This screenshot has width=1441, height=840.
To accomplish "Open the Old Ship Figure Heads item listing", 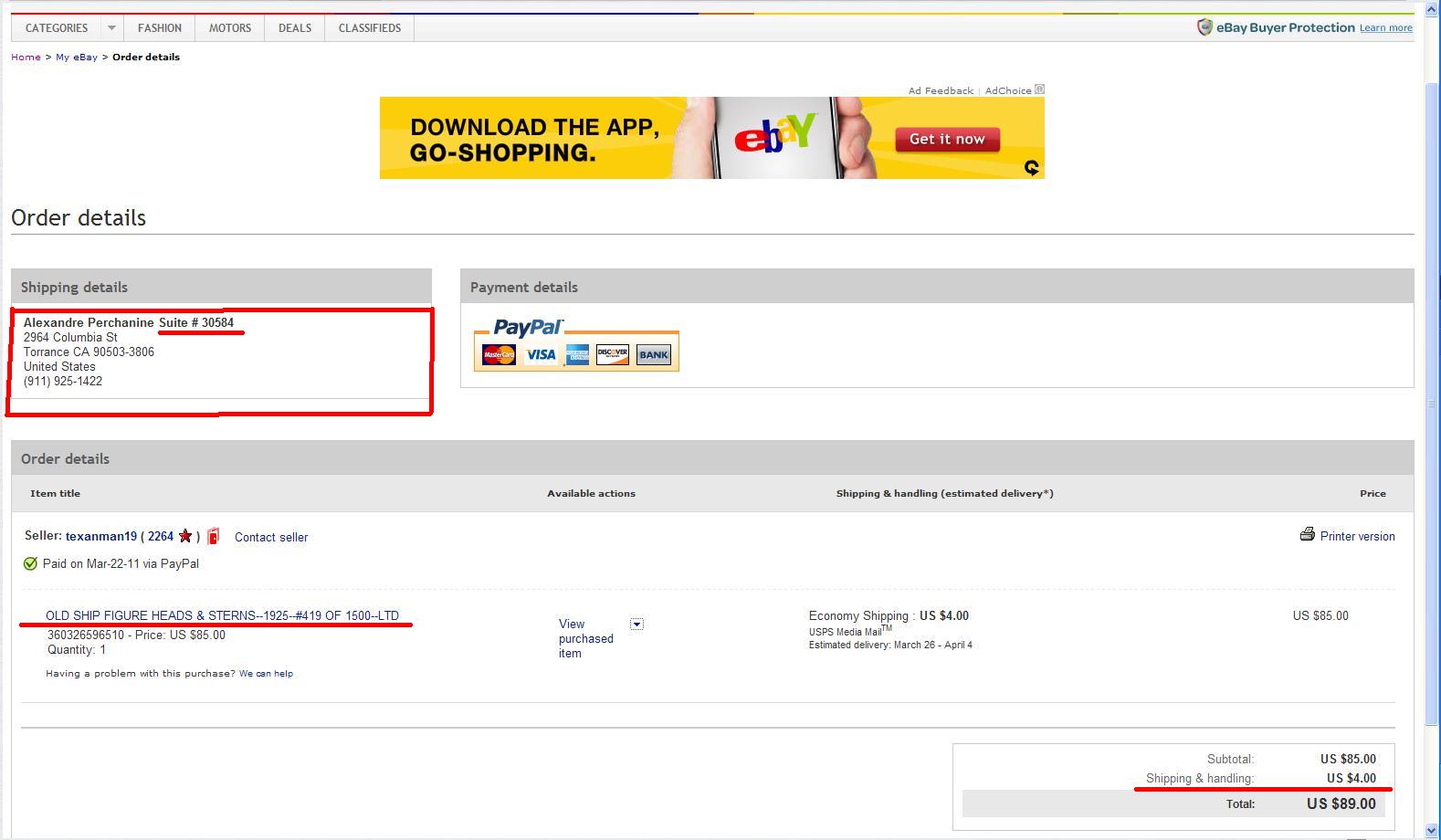I will click(222, 615).
